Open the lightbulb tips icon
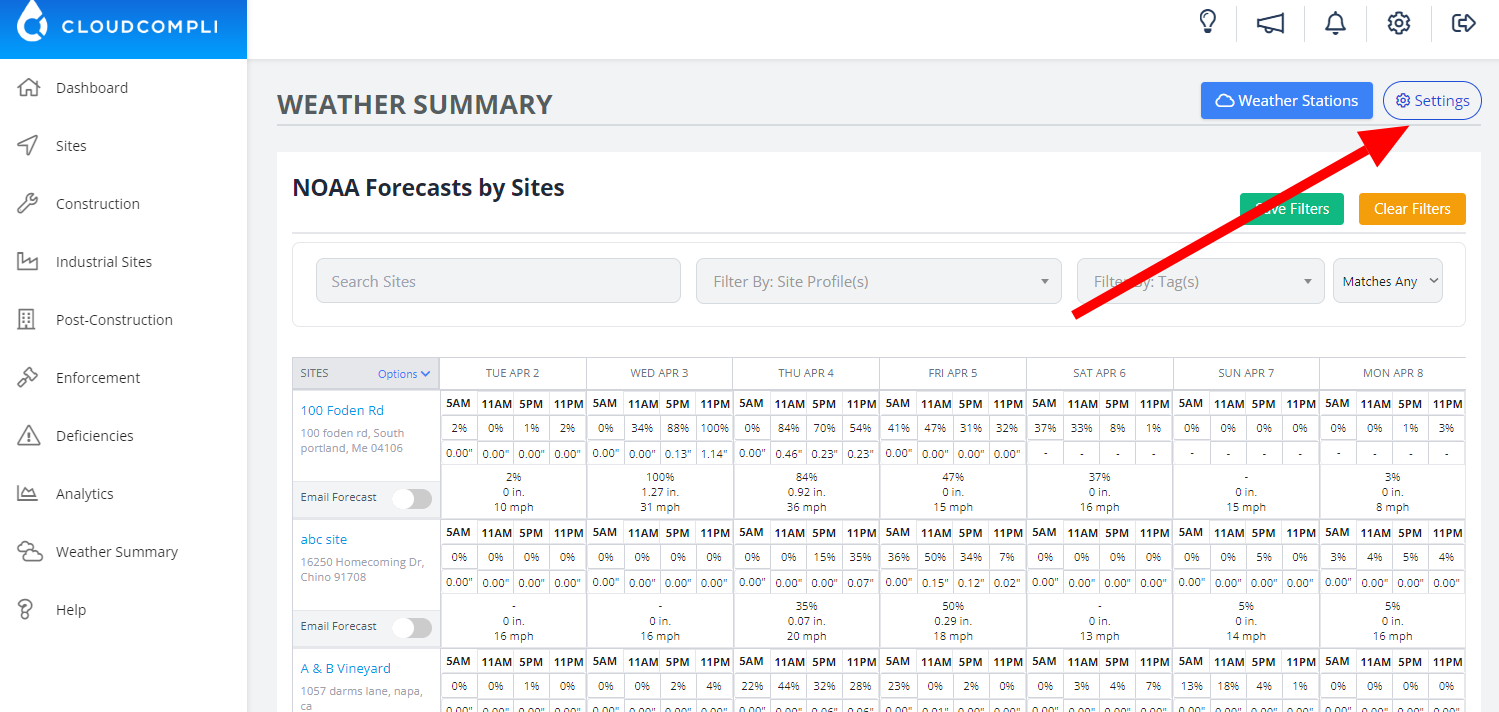This screenshot has width=1499, height=712. coord(1208,22)
